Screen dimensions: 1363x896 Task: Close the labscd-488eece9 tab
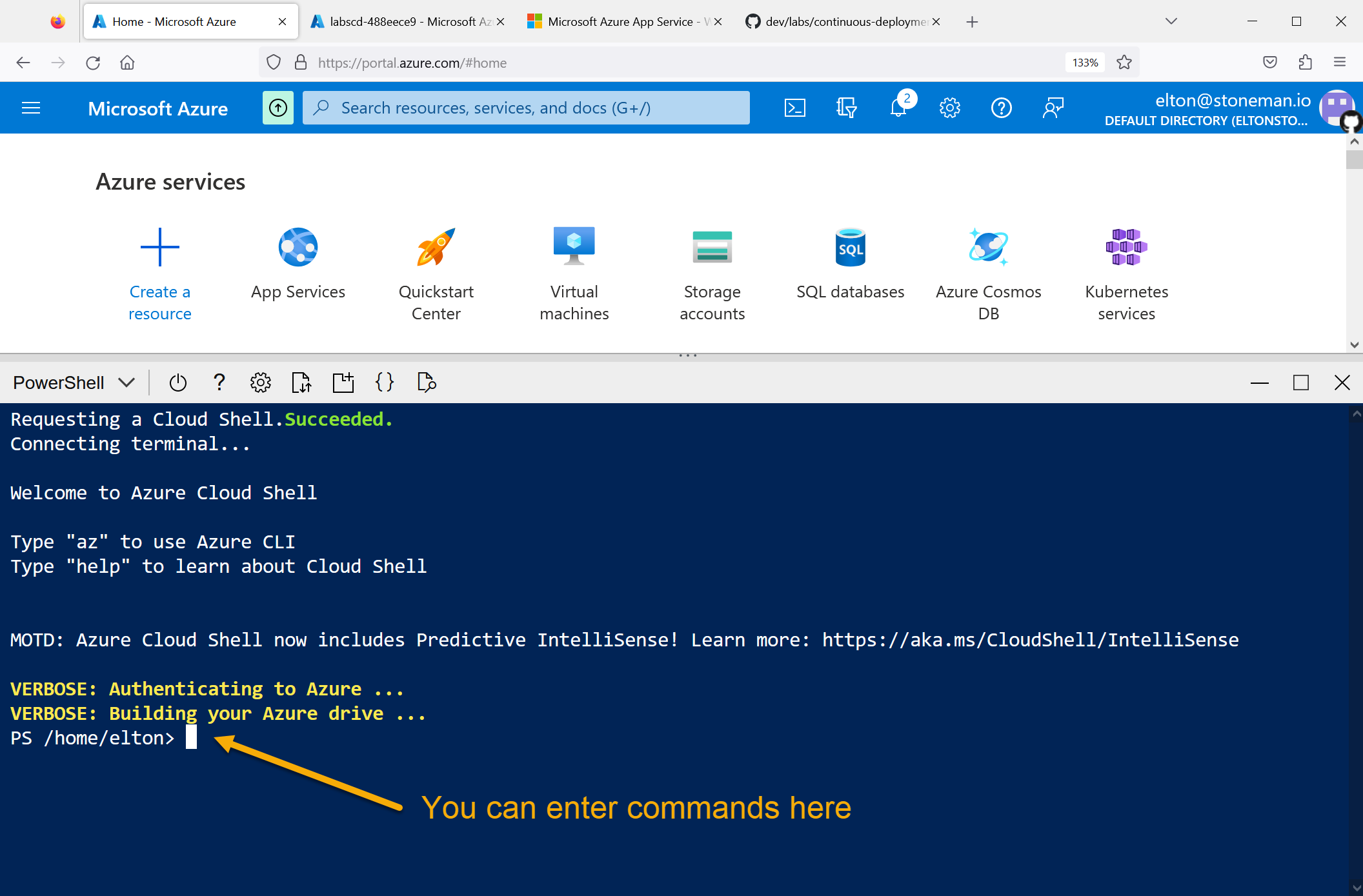click(x=500, y=21)
